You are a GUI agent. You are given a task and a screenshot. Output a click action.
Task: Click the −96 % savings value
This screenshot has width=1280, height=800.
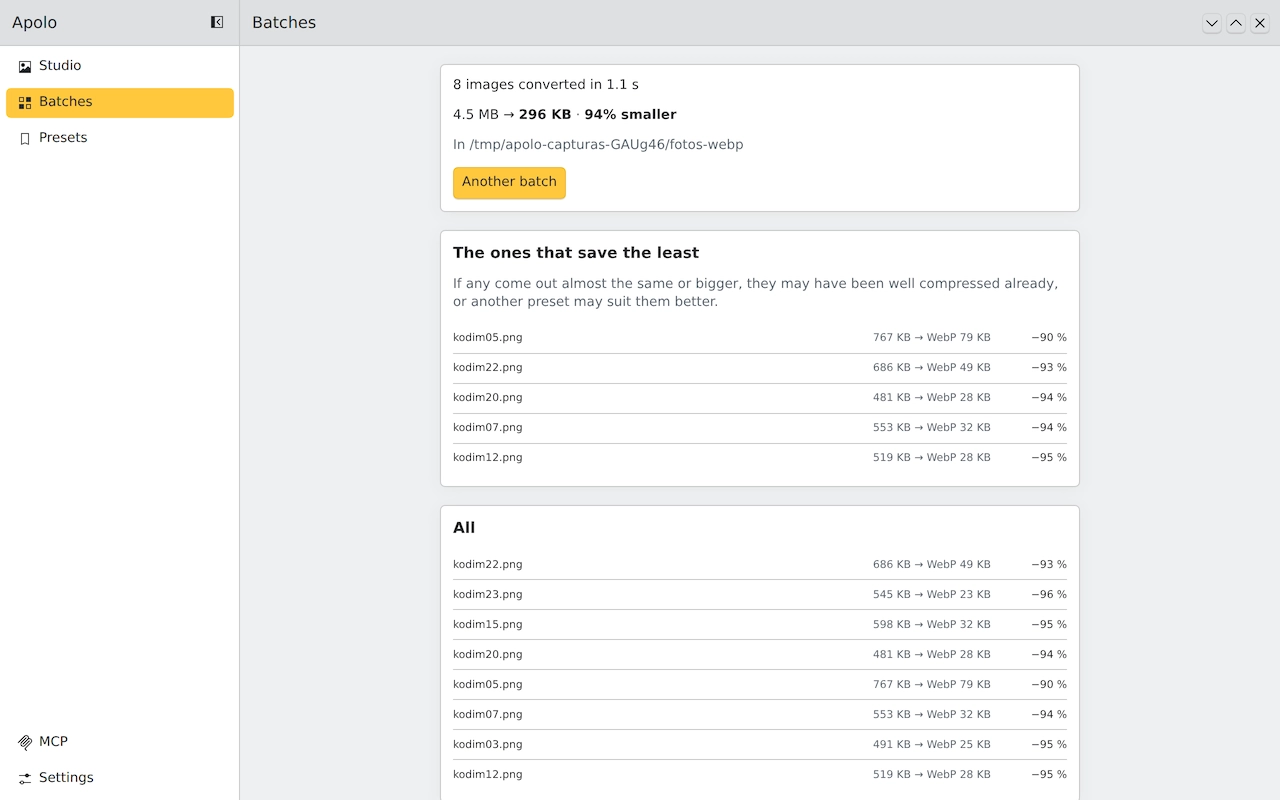[1049, 595]
